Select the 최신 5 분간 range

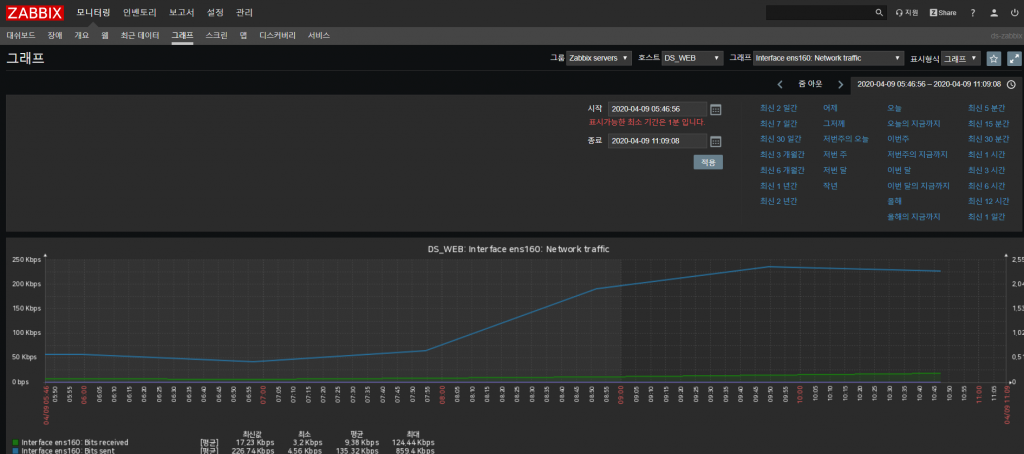click(988, 108)
